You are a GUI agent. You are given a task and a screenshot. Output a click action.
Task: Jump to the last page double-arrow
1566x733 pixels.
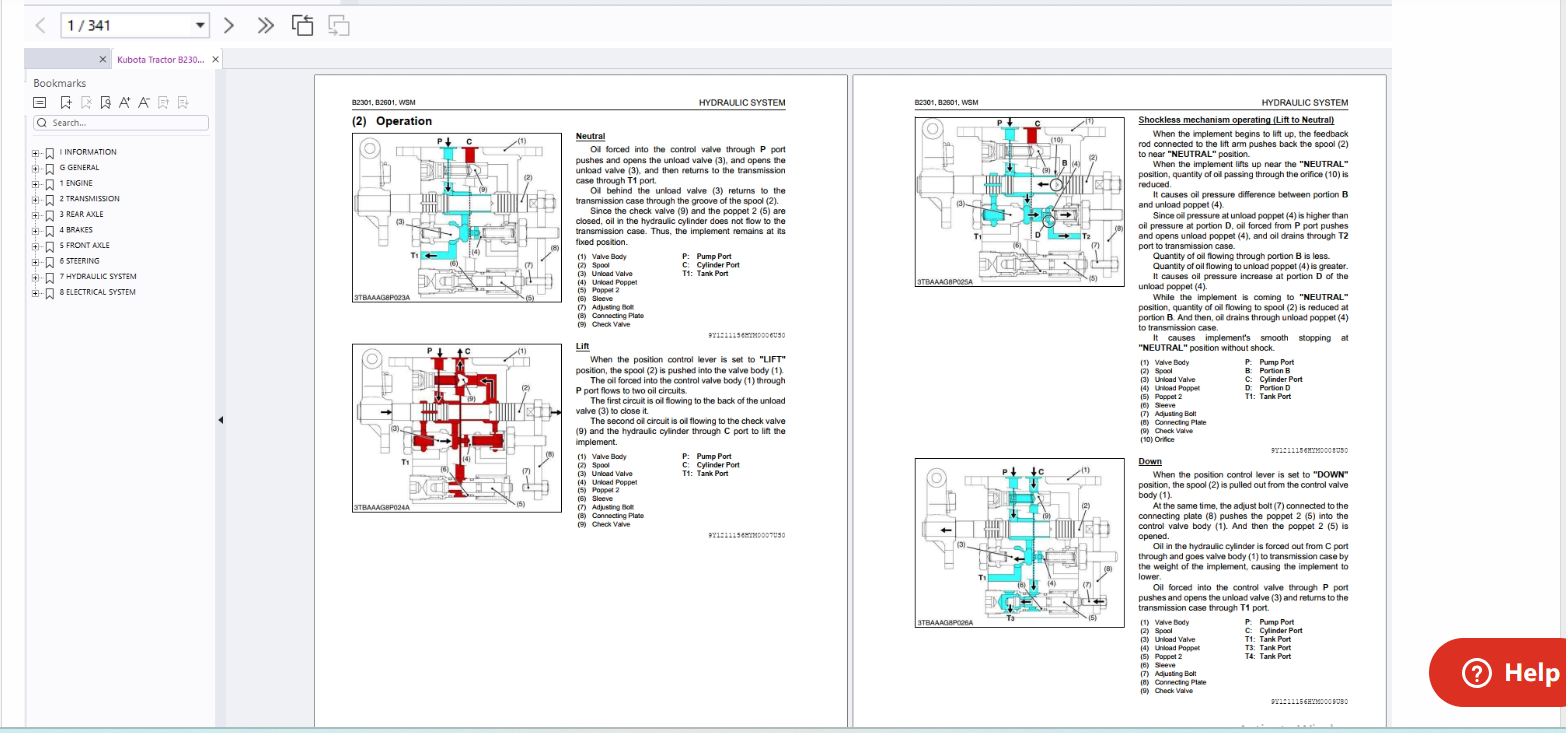265,25
